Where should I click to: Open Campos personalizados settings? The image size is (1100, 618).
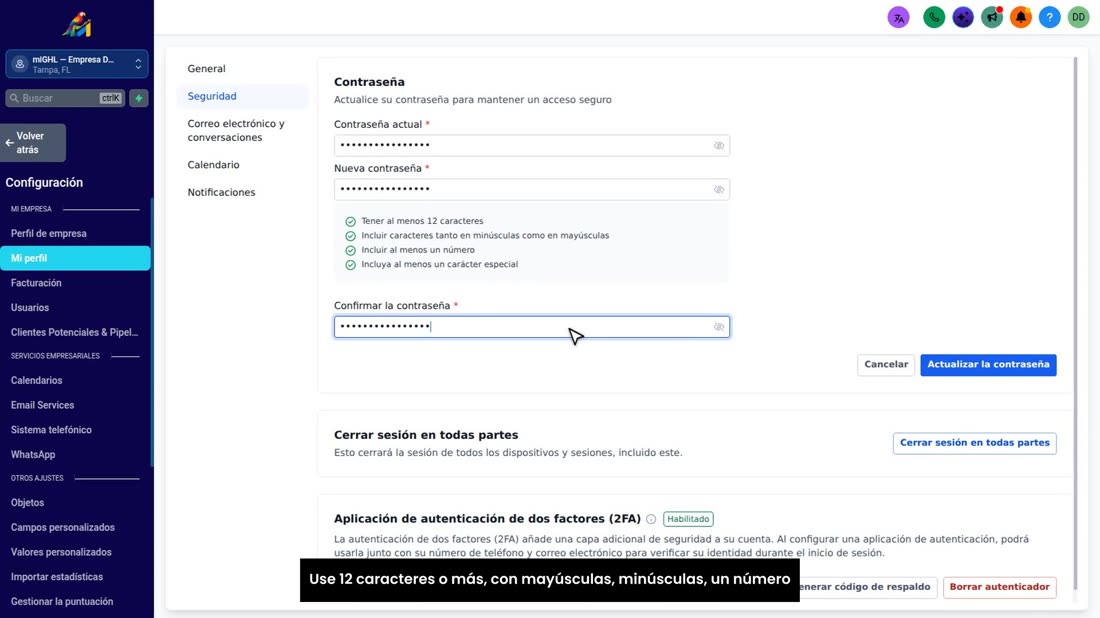click(62, 528)
